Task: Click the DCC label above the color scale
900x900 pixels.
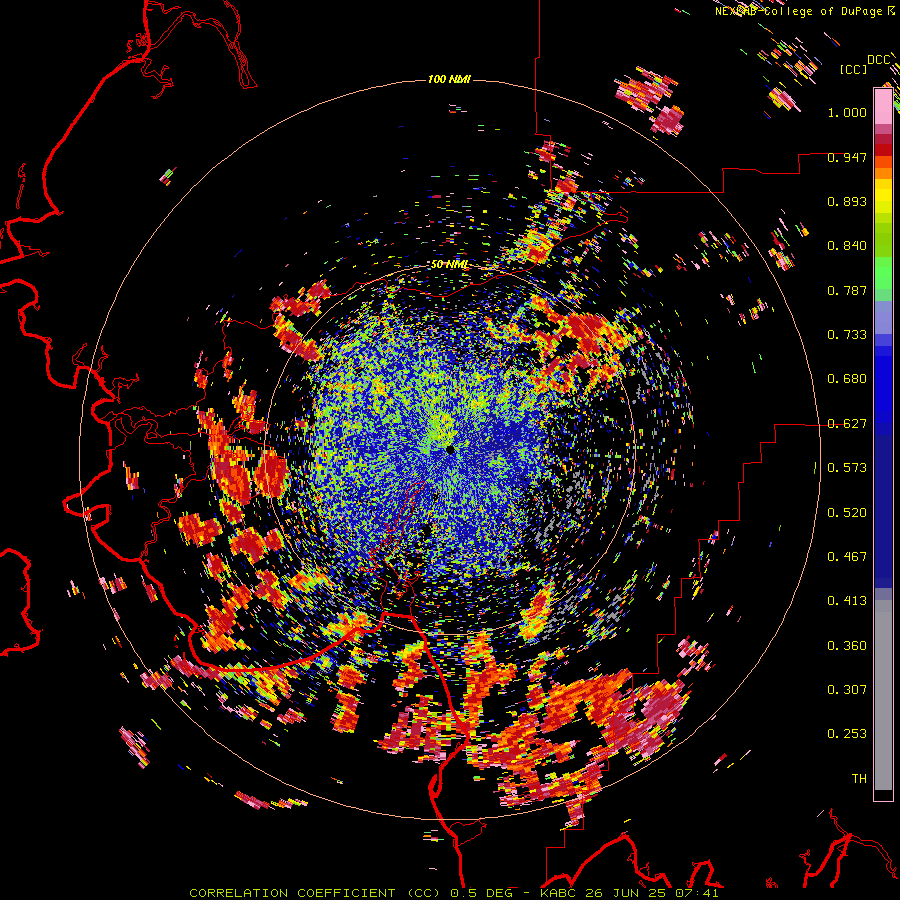Action: coord(878,60)
